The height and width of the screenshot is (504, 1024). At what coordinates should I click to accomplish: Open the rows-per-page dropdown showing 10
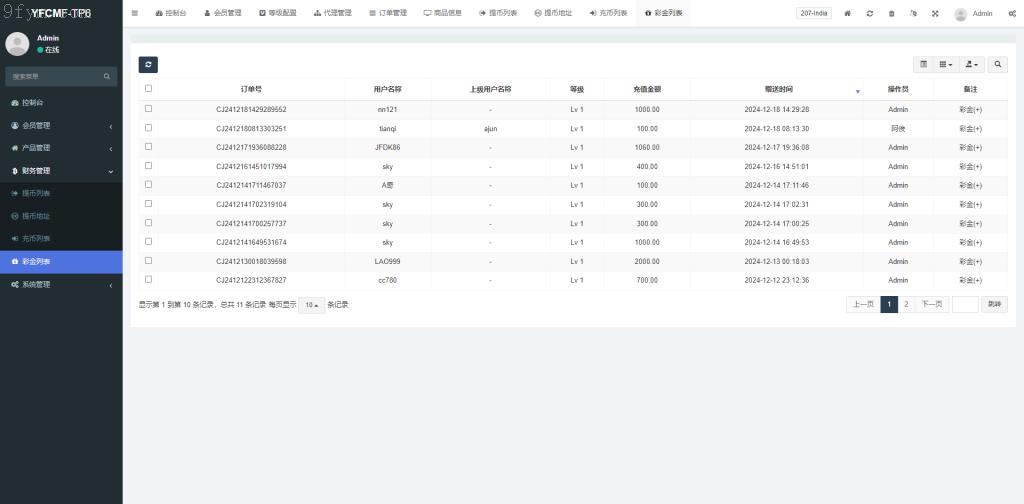tap(311, 305)
